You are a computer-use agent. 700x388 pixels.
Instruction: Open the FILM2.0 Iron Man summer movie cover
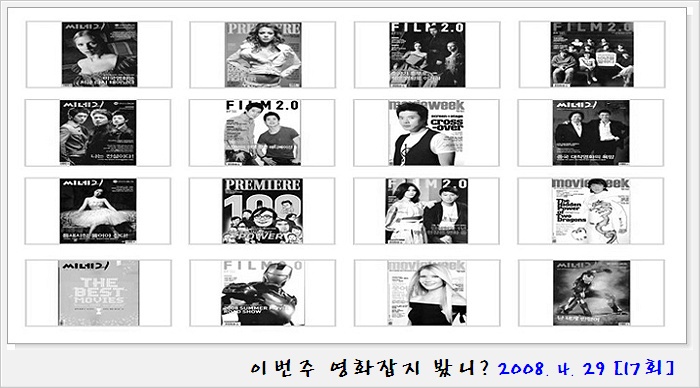pyautogui.click(x=262, y=293)
